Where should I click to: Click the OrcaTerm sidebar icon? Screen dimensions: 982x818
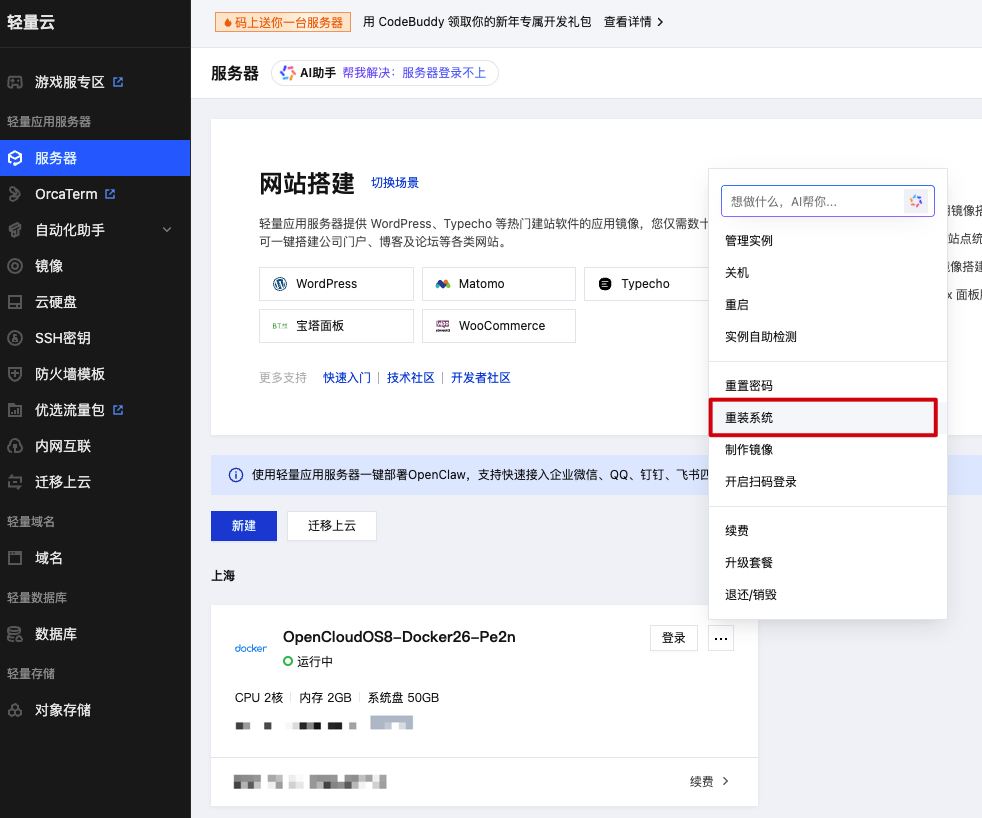click(15, 194)
